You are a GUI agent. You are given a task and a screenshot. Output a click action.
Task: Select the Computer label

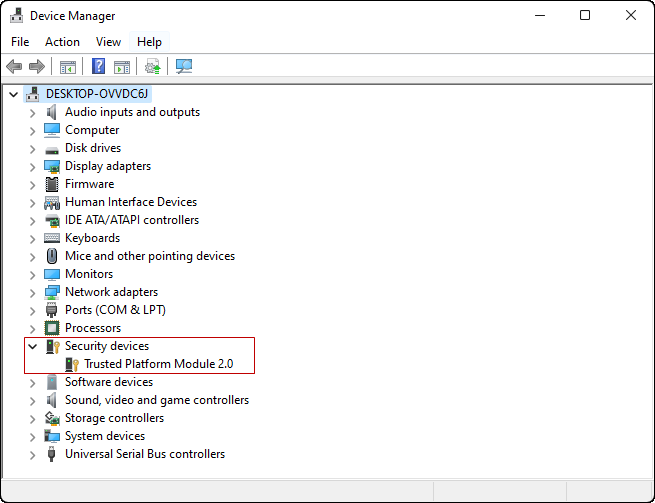pos(92,130)
